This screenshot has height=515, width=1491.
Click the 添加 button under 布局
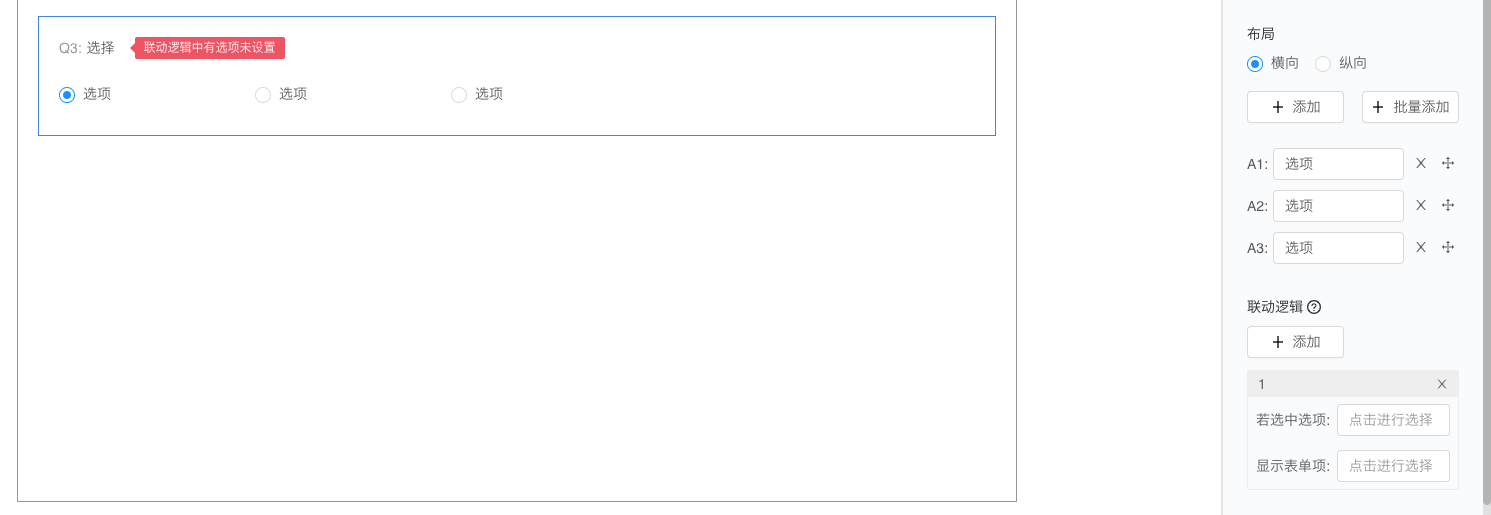pos(1295,107)
